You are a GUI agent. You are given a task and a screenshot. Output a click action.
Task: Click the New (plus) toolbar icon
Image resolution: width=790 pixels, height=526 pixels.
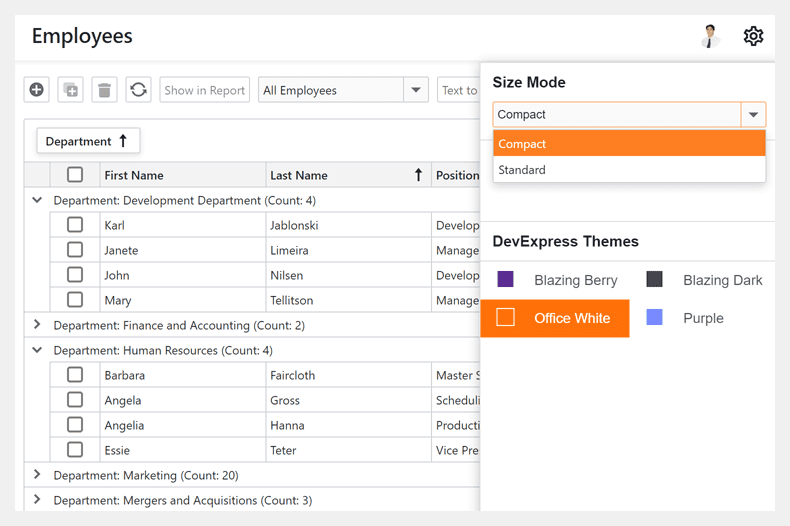point(37,90)
